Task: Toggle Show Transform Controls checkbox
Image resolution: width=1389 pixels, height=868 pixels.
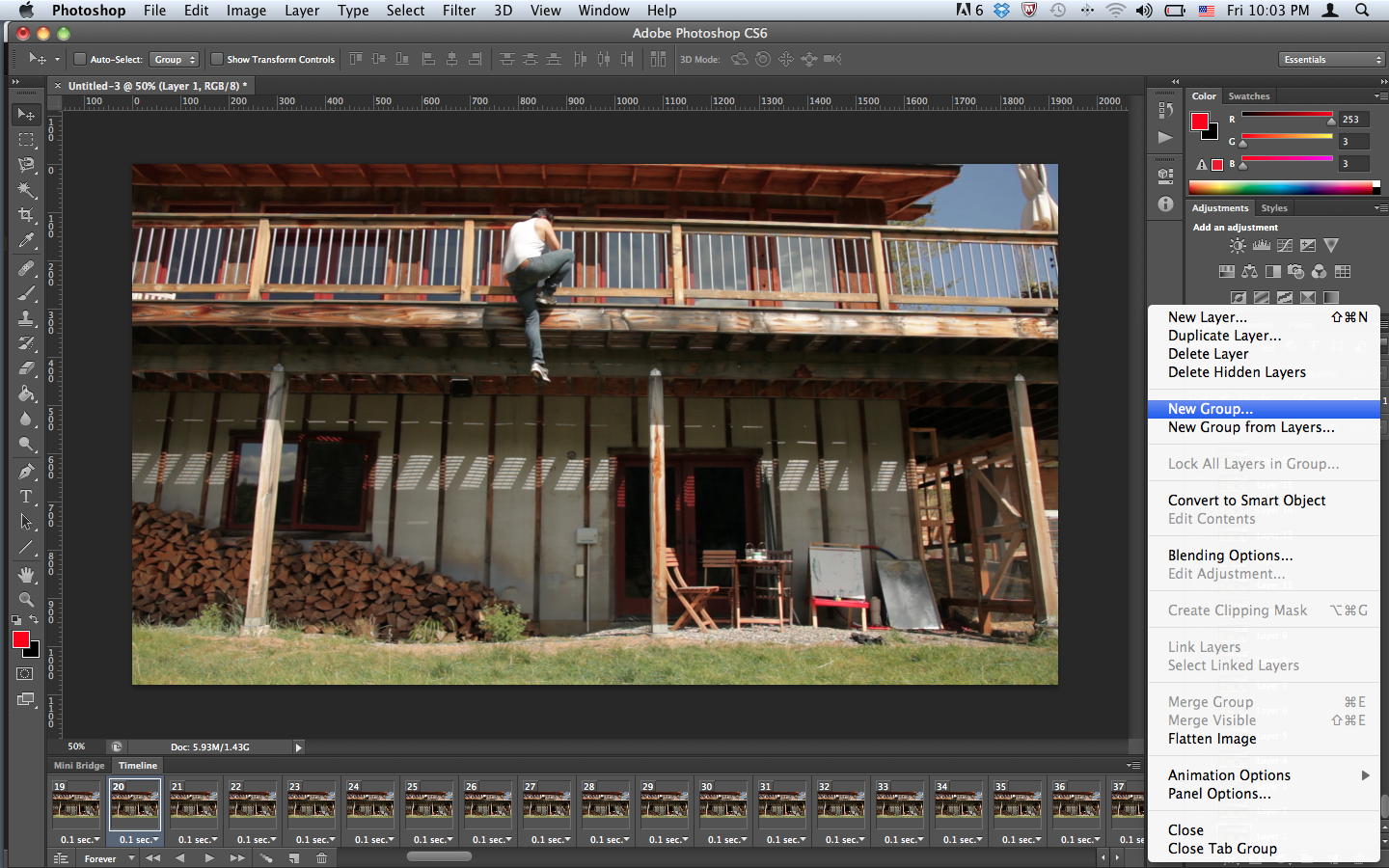Action: click(217, 60)
